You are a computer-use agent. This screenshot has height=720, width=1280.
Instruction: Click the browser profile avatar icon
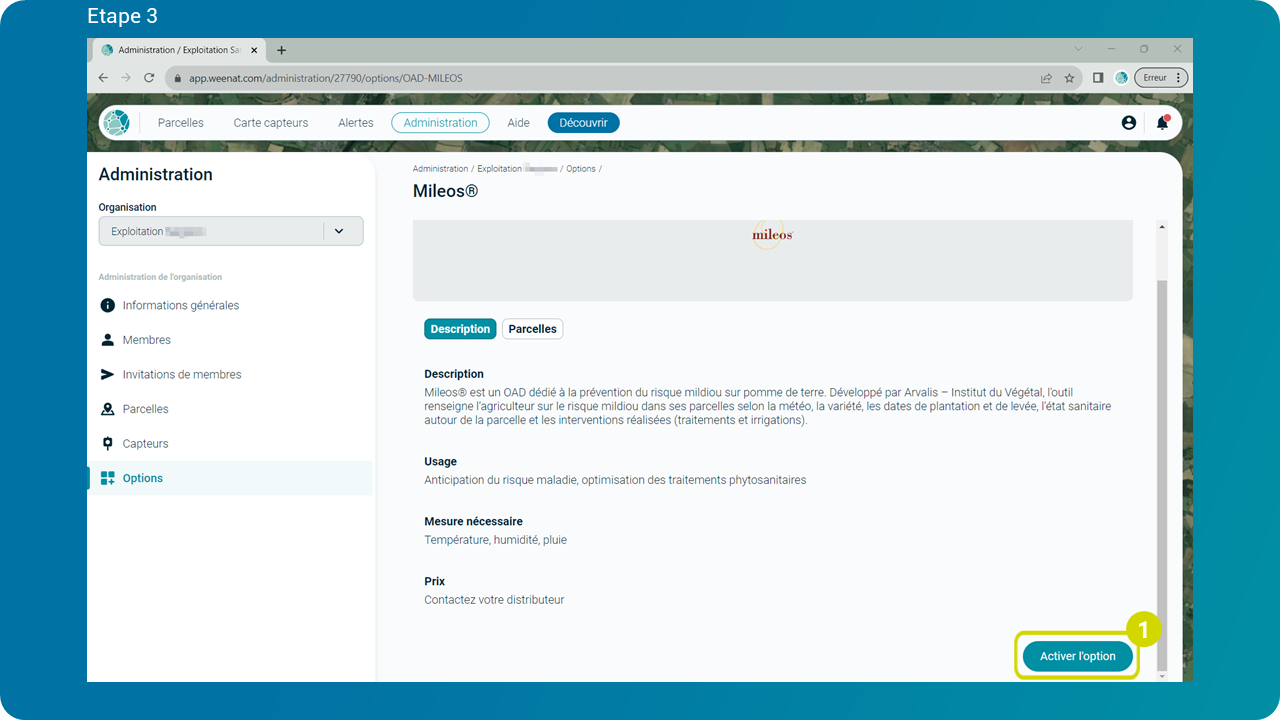1121,78
